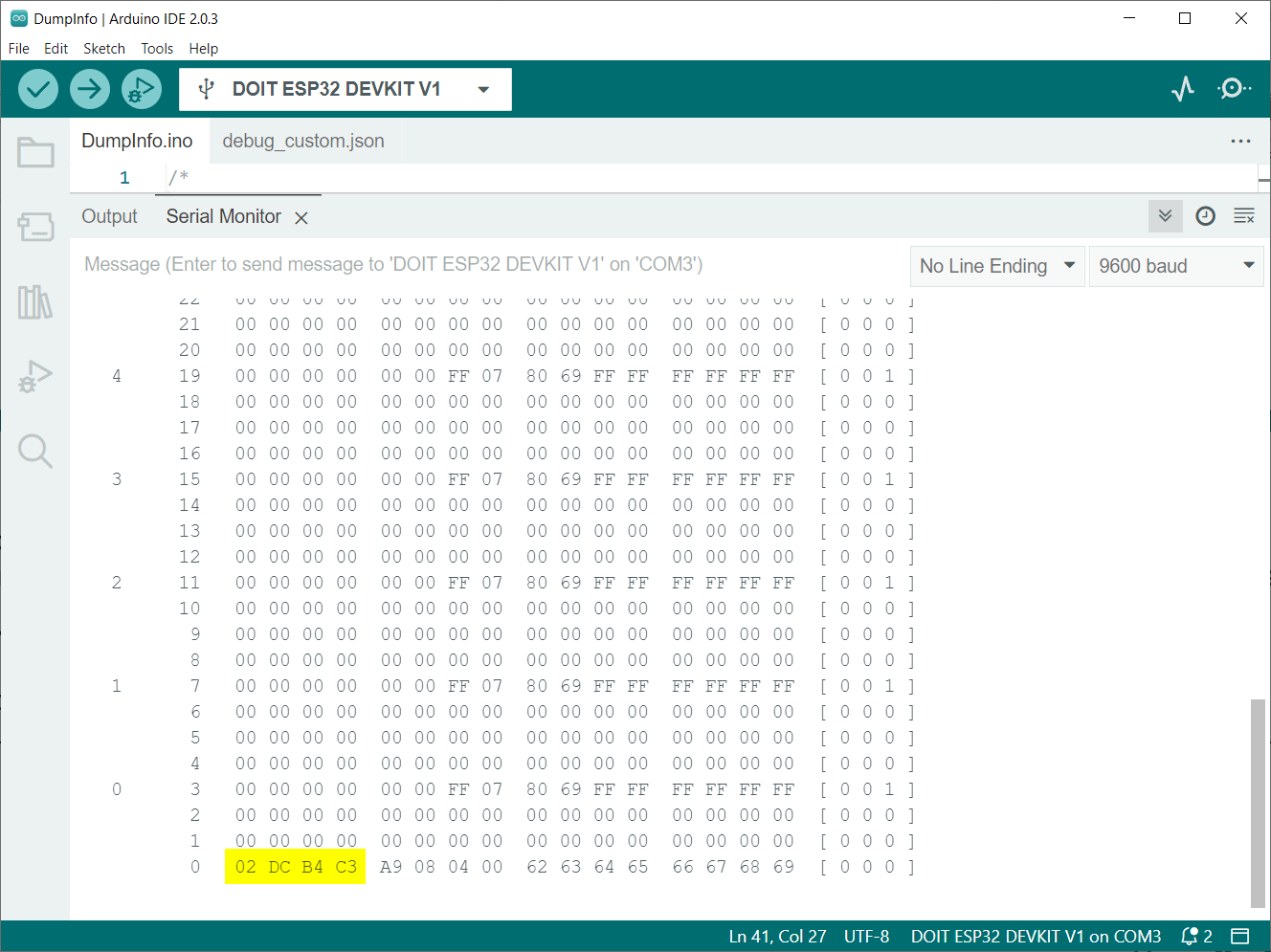1271x952 pixels.
Task: Click the Arduino IDE logo in the title bar
Action: click(x=19, y=18)
